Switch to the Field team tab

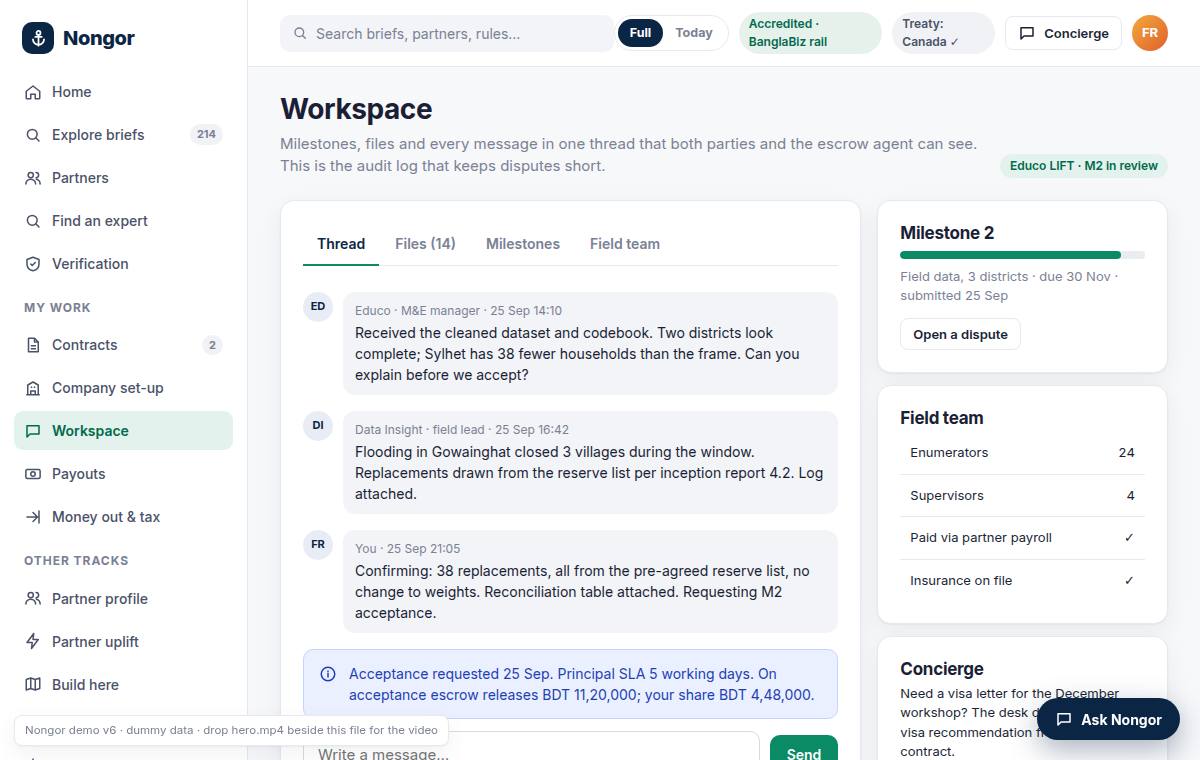pos(625,244)
